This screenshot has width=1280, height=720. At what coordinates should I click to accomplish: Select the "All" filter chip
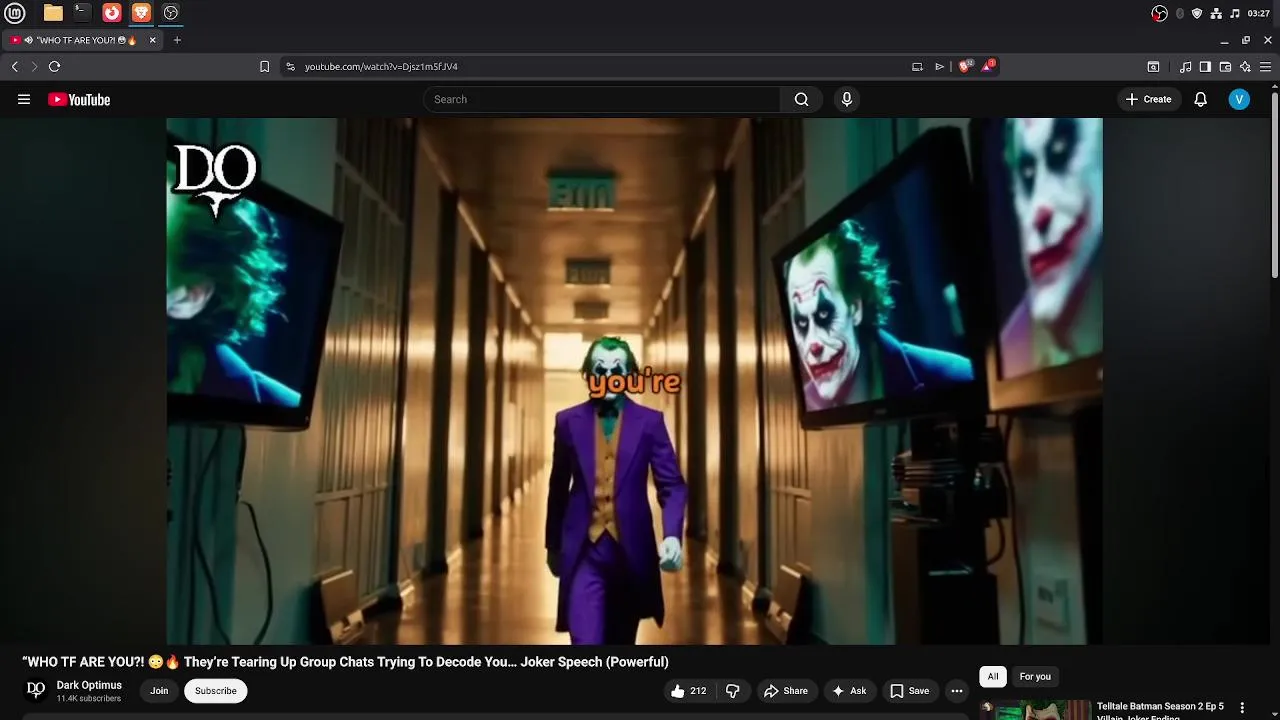pos(993,677)
